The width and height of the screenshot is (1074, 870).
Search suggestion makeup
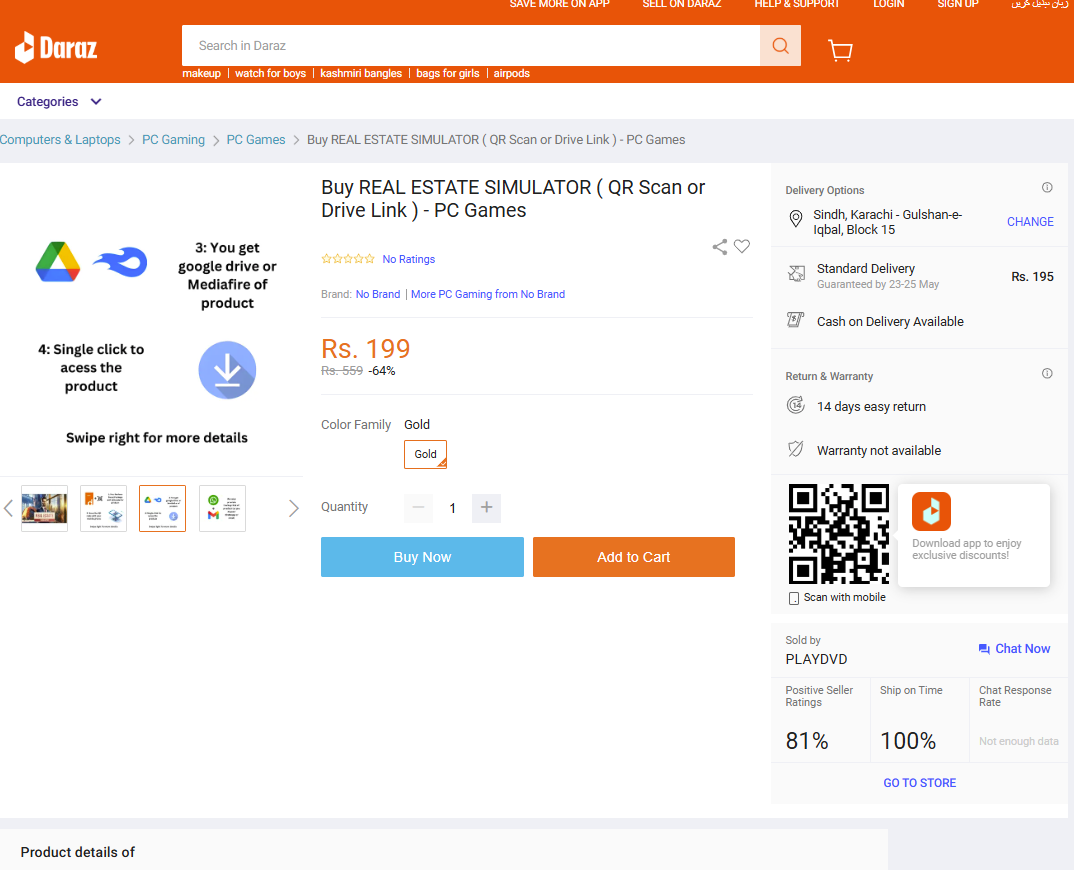tap(201, 73)
